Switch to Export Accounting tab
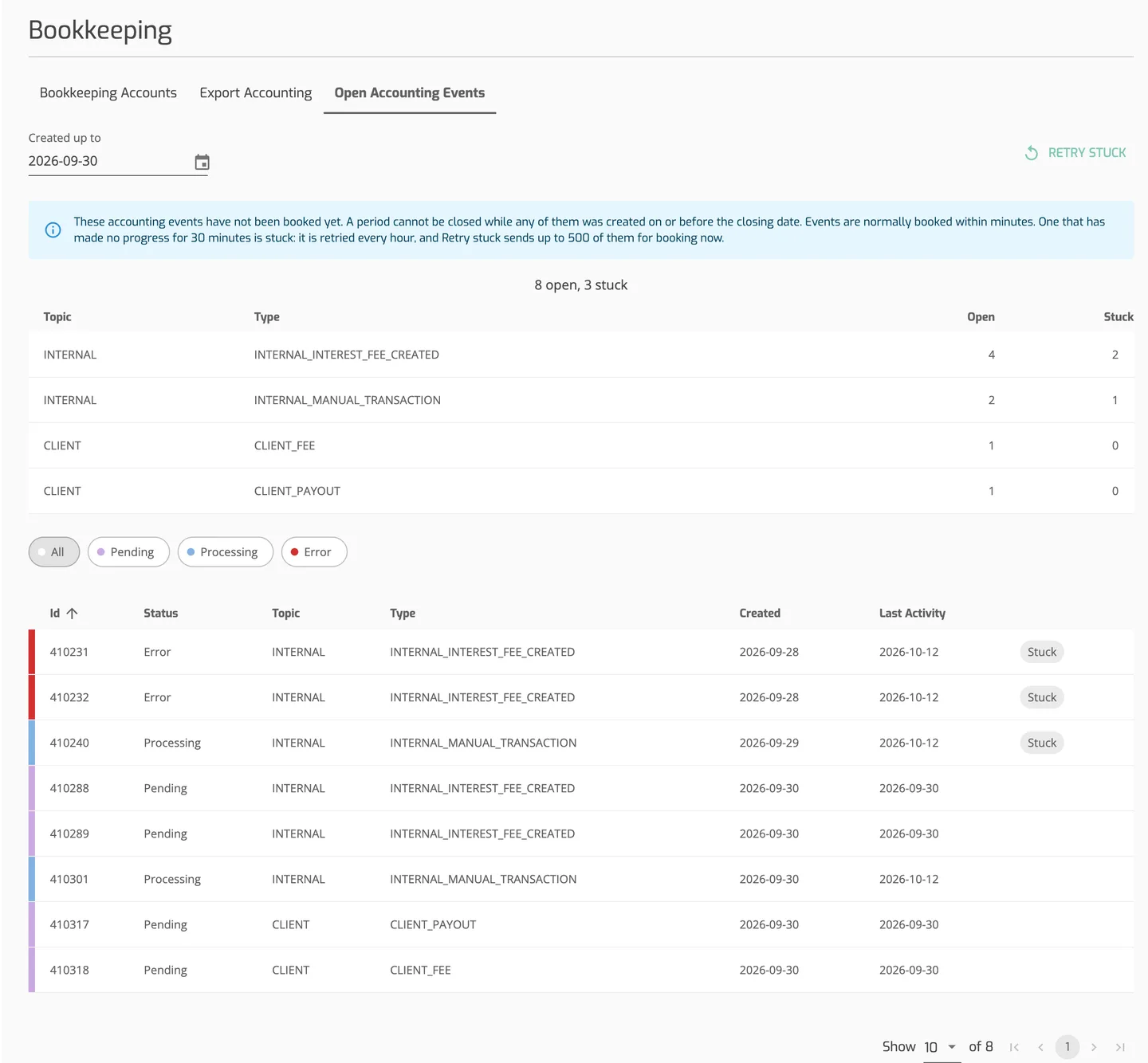Screen dimensions: 1148x1063 (x=256, y=93)
